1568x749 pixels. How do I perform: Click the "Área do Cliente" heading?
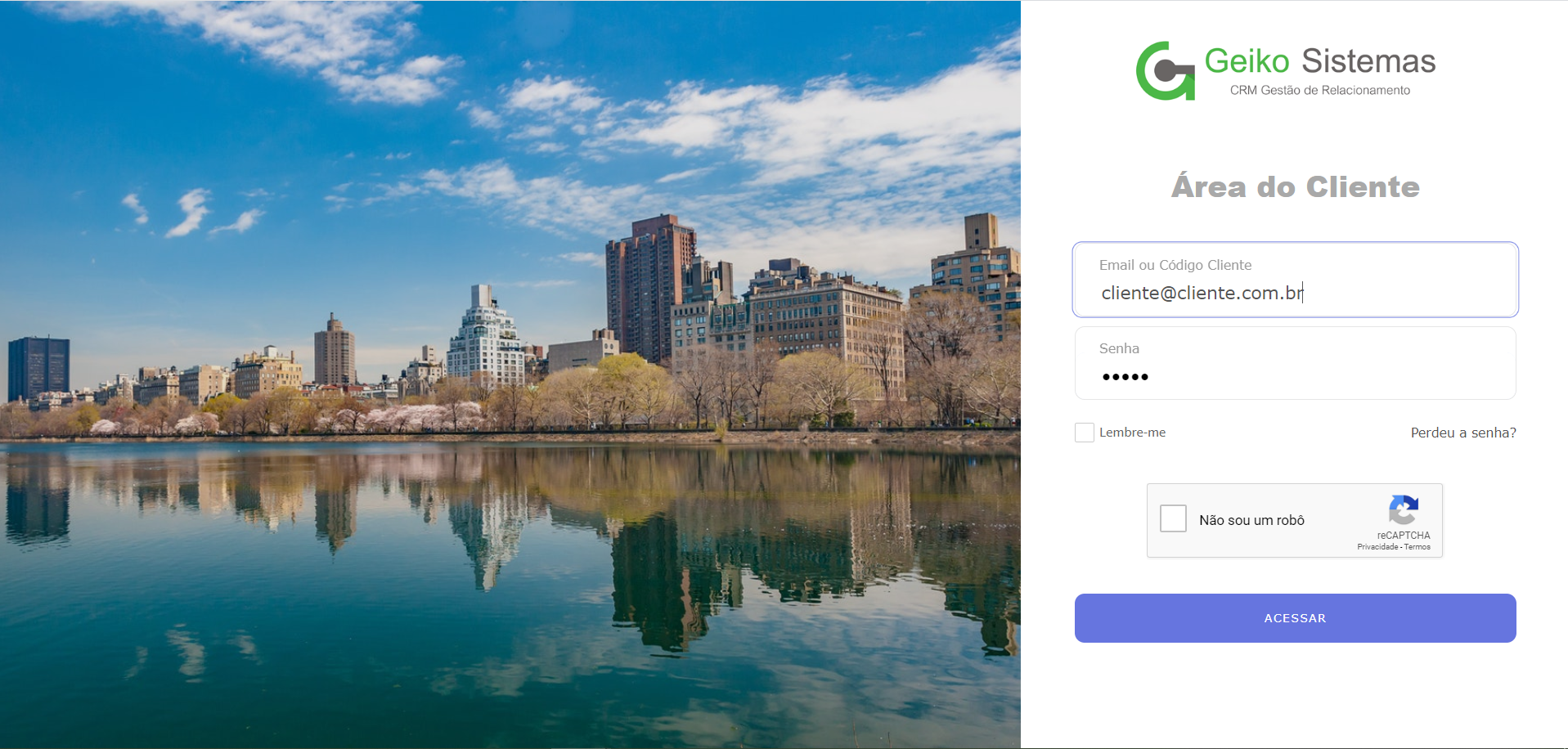[1295, 186]
